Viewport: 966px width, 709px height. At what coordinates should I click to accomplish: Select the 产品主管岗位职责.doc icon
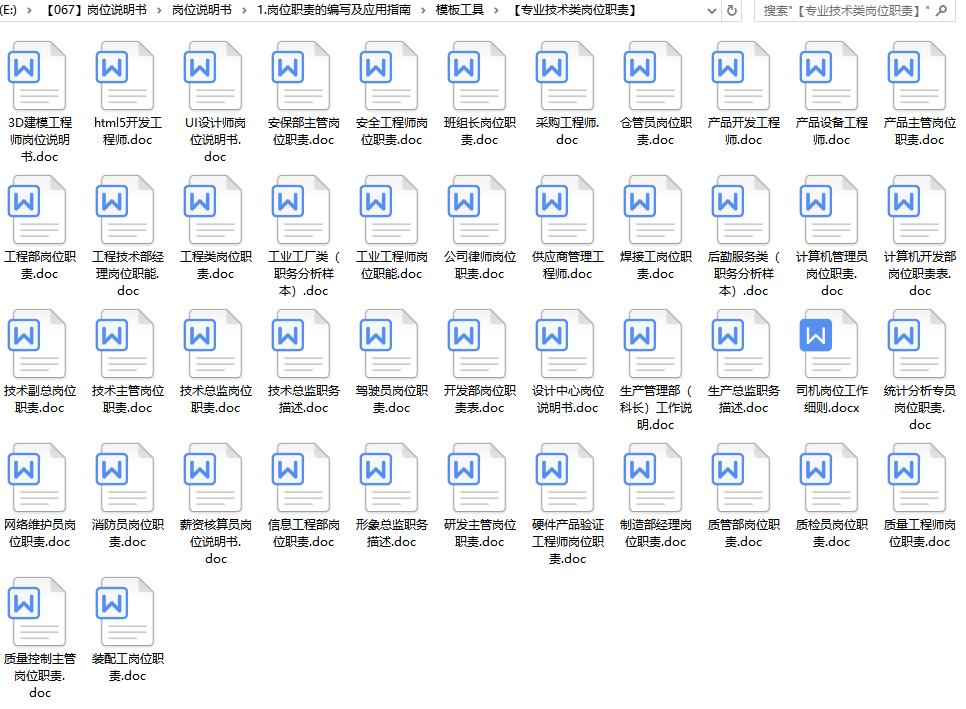[918, 75]
